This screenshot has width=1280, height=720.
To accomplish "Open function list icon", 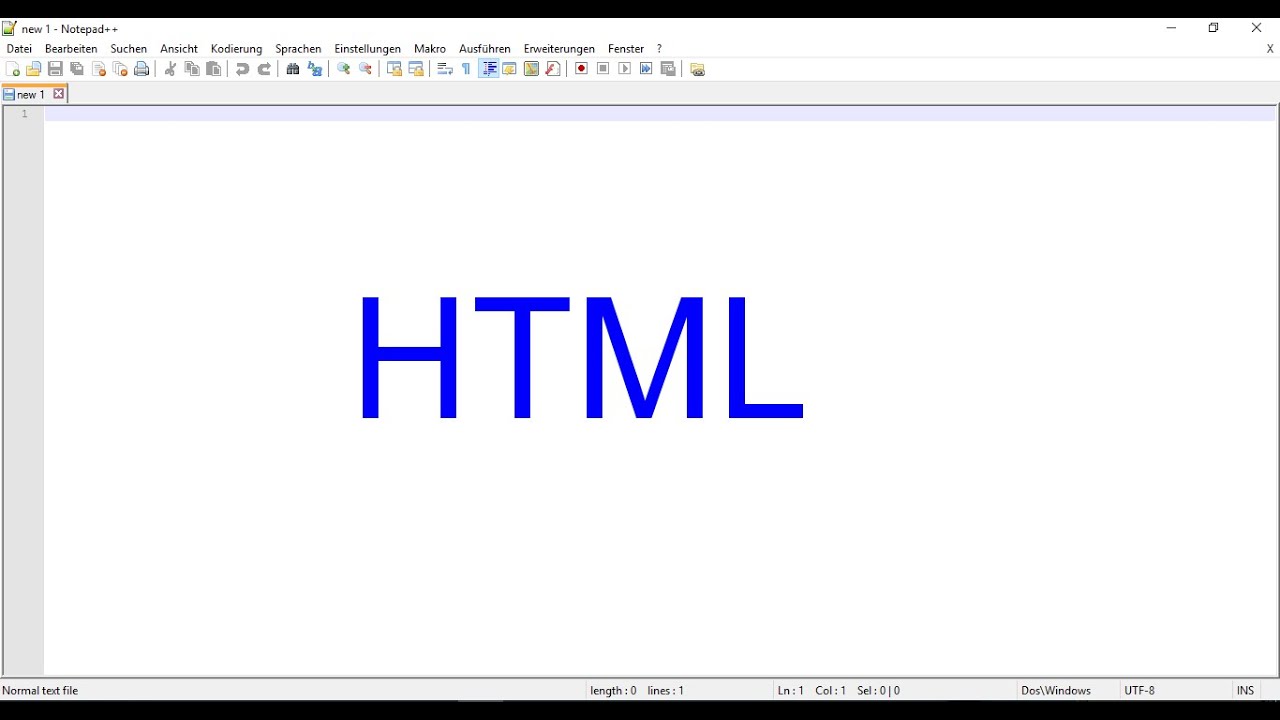I will [553, 69].
